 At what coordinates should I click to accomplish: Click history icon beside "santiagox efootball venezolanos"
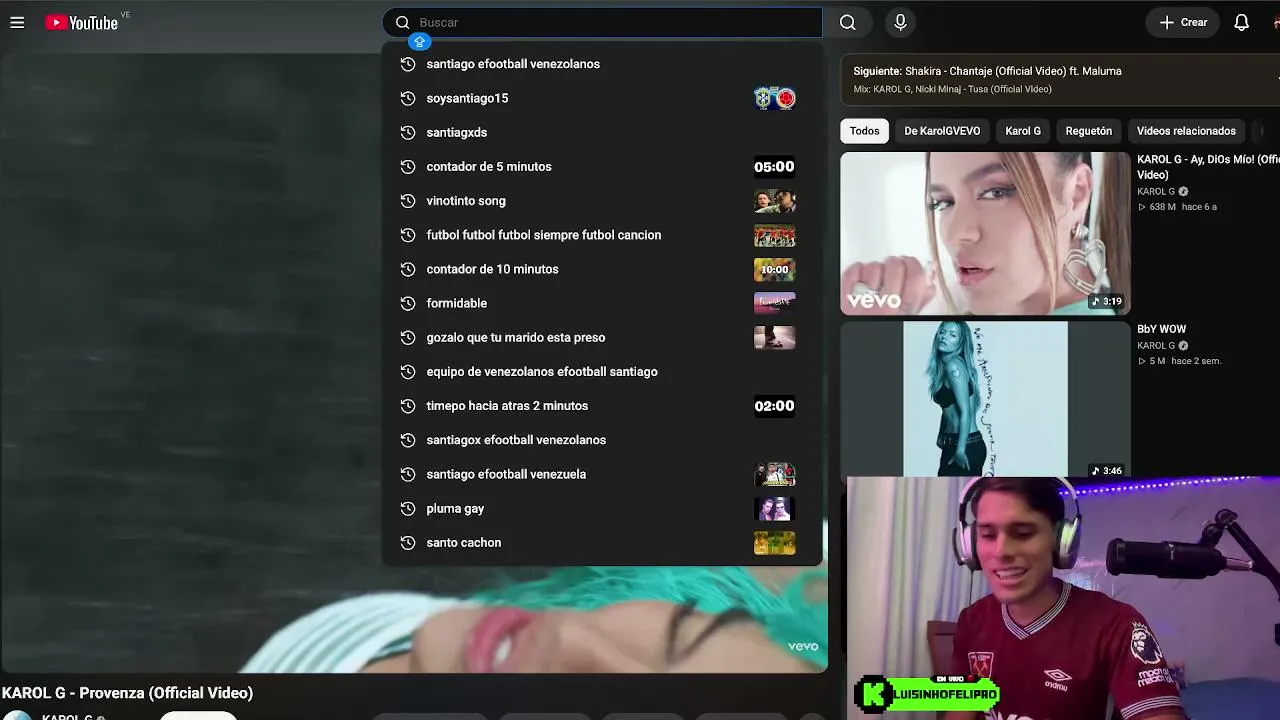(407, 440)
